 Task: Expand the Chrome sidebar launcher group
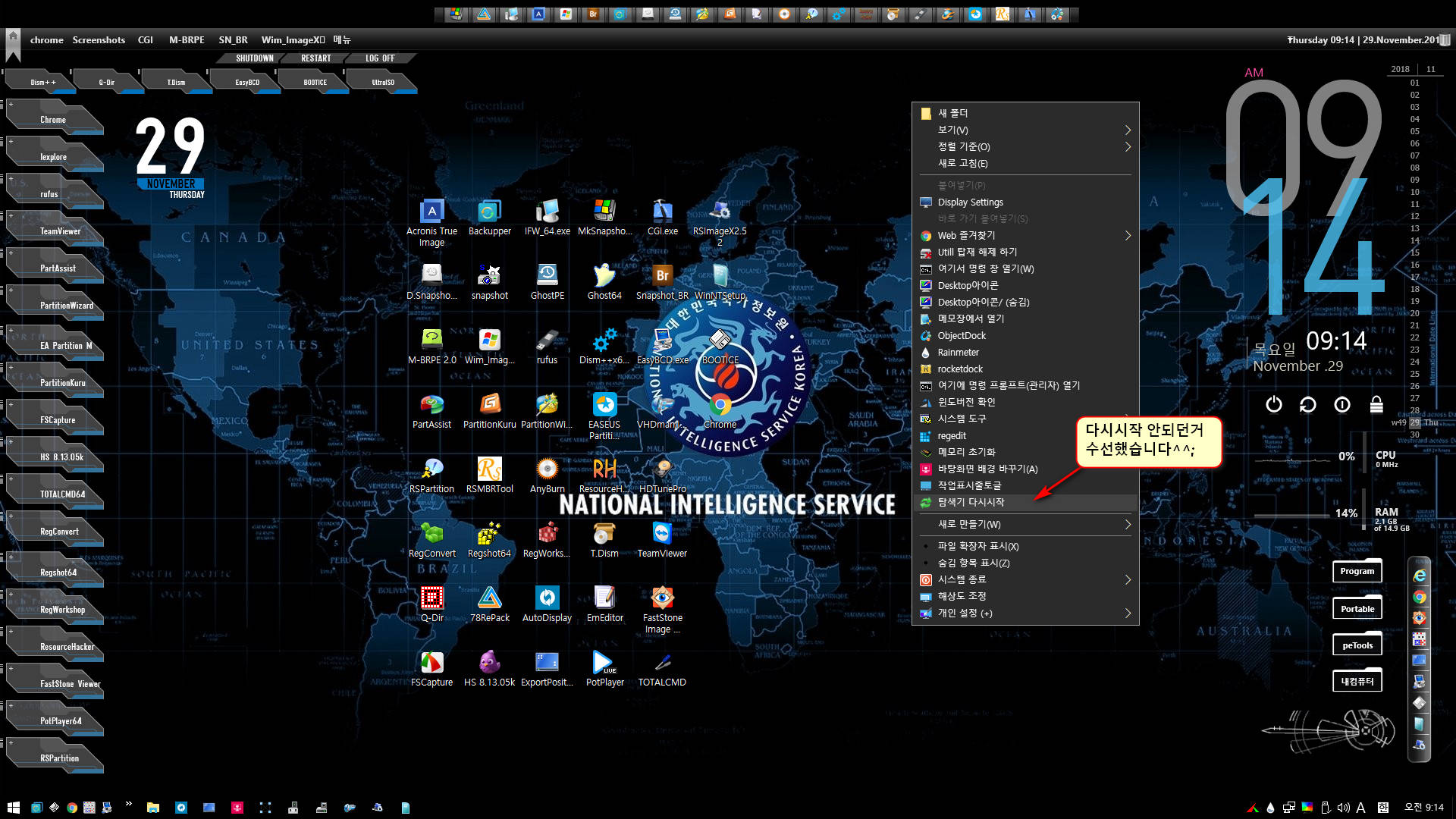(11, 104)
